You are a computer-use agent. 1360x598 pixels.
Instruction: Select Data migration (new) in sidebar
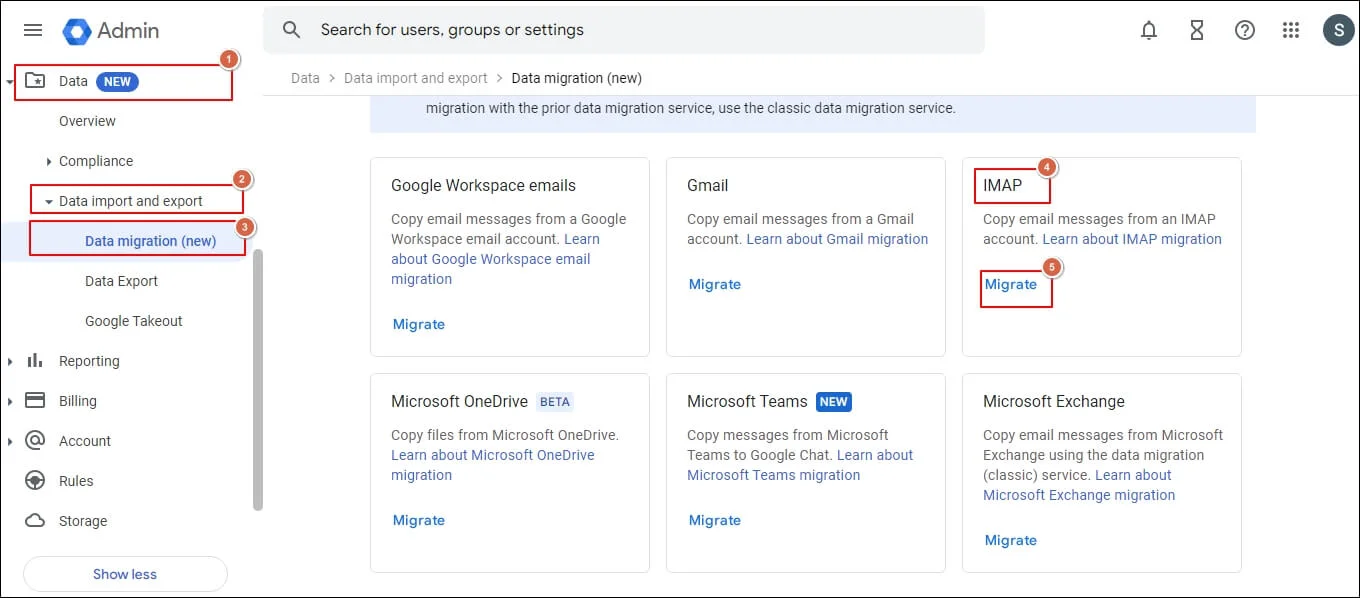click(x=150, y=241)
